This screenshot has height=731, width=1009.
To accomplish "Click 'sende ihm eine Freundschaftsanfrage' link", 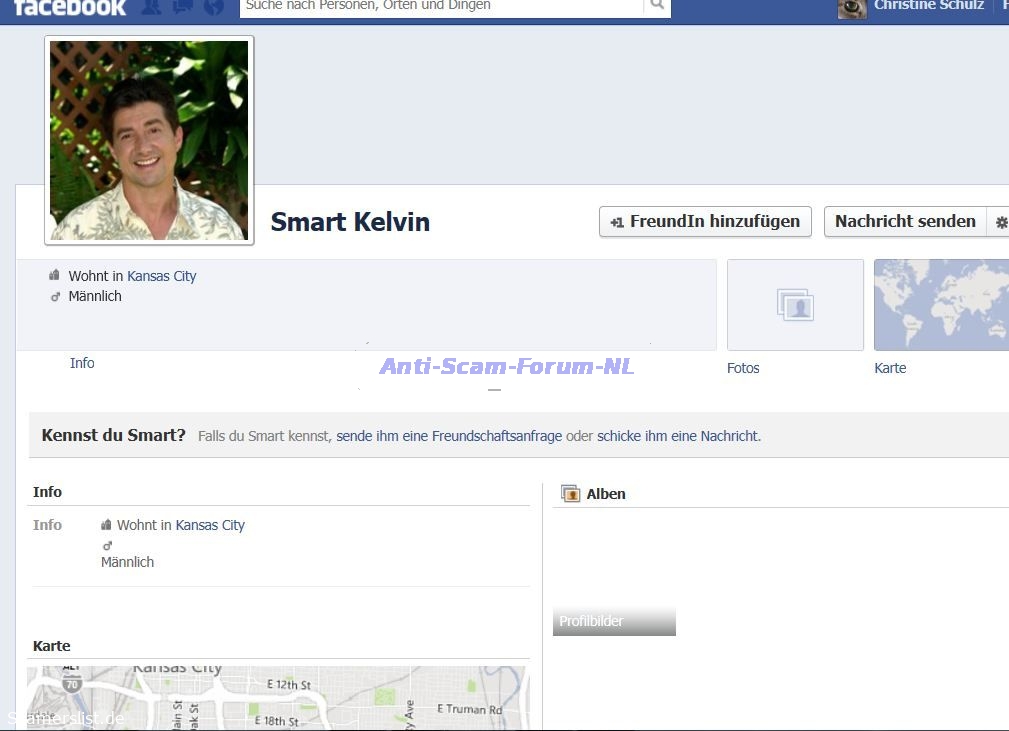I will tap(449, 436).
